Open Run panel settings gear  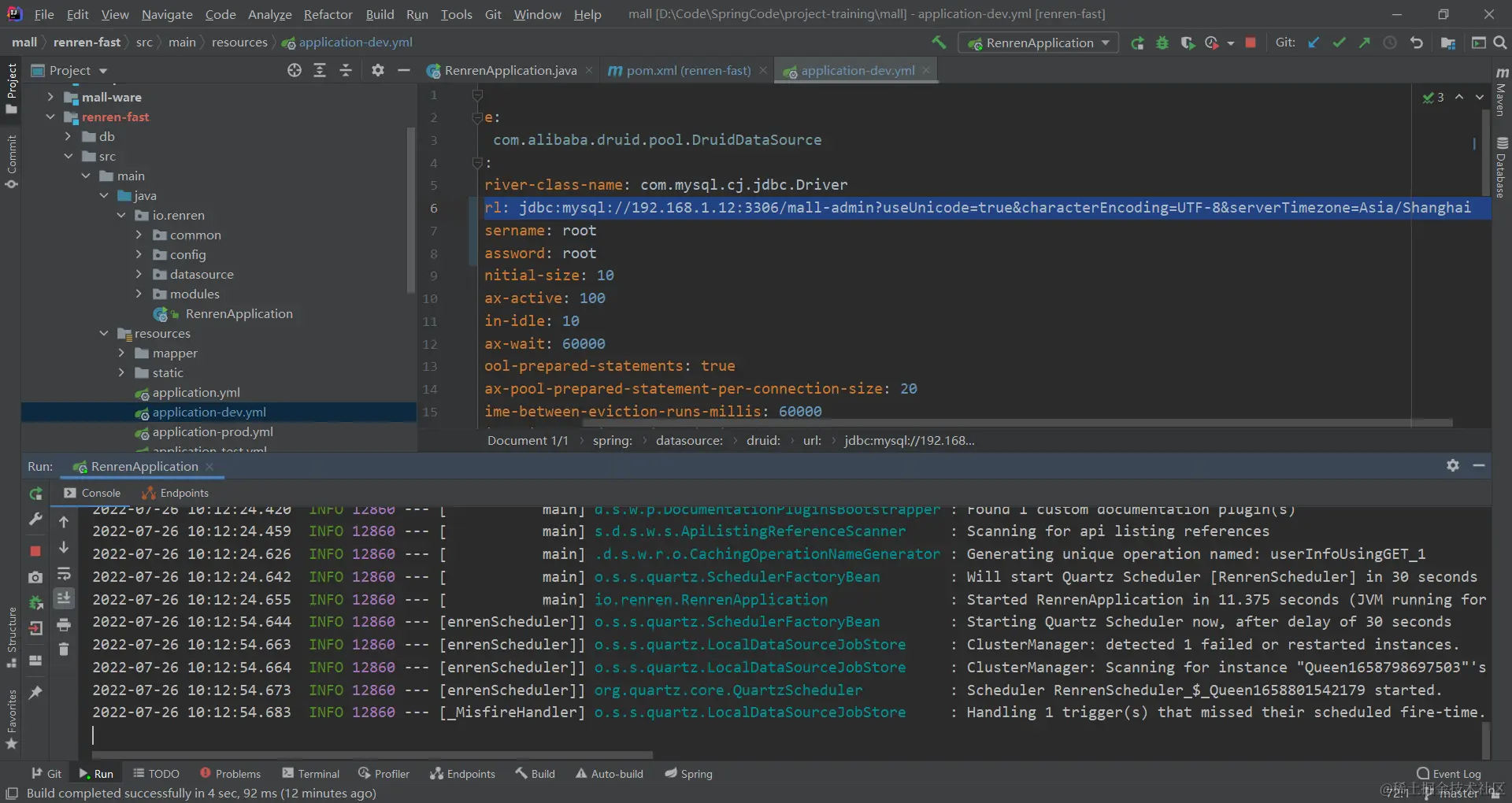click(1453, 465)
